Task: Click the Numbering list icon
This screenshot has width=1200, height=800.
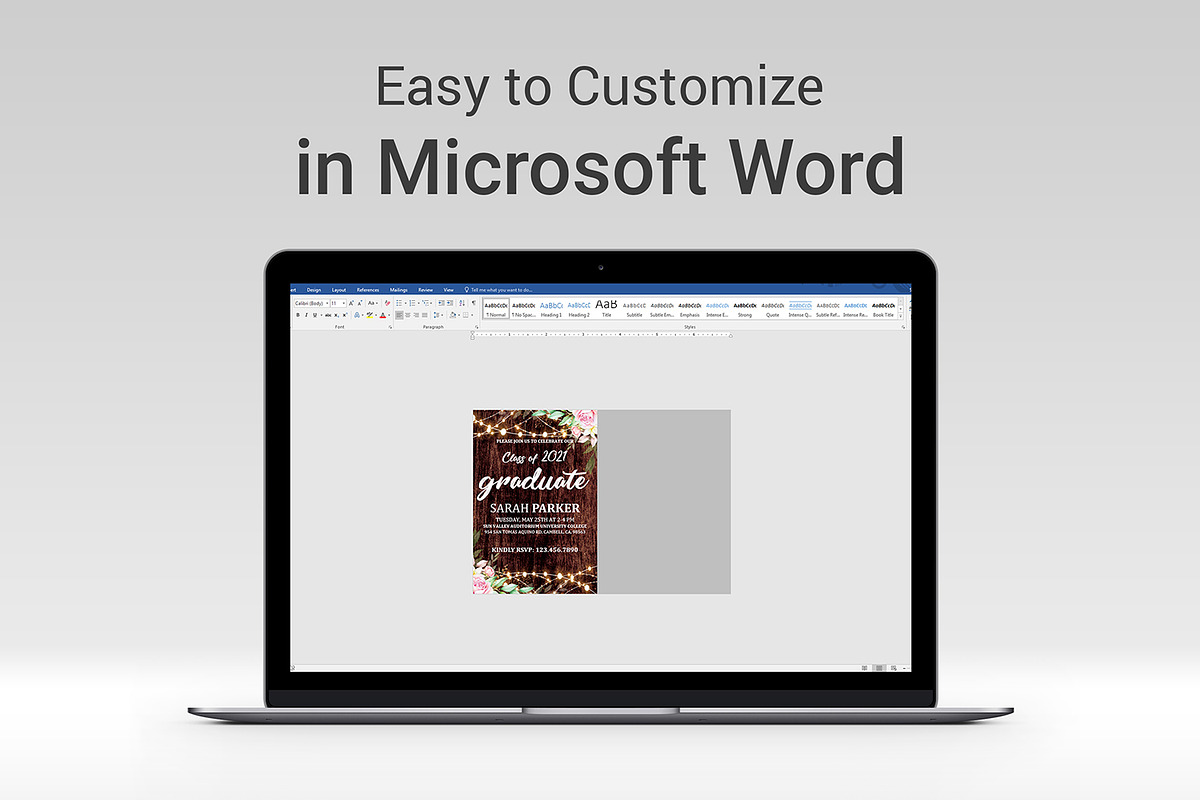Action: (412, 303)
